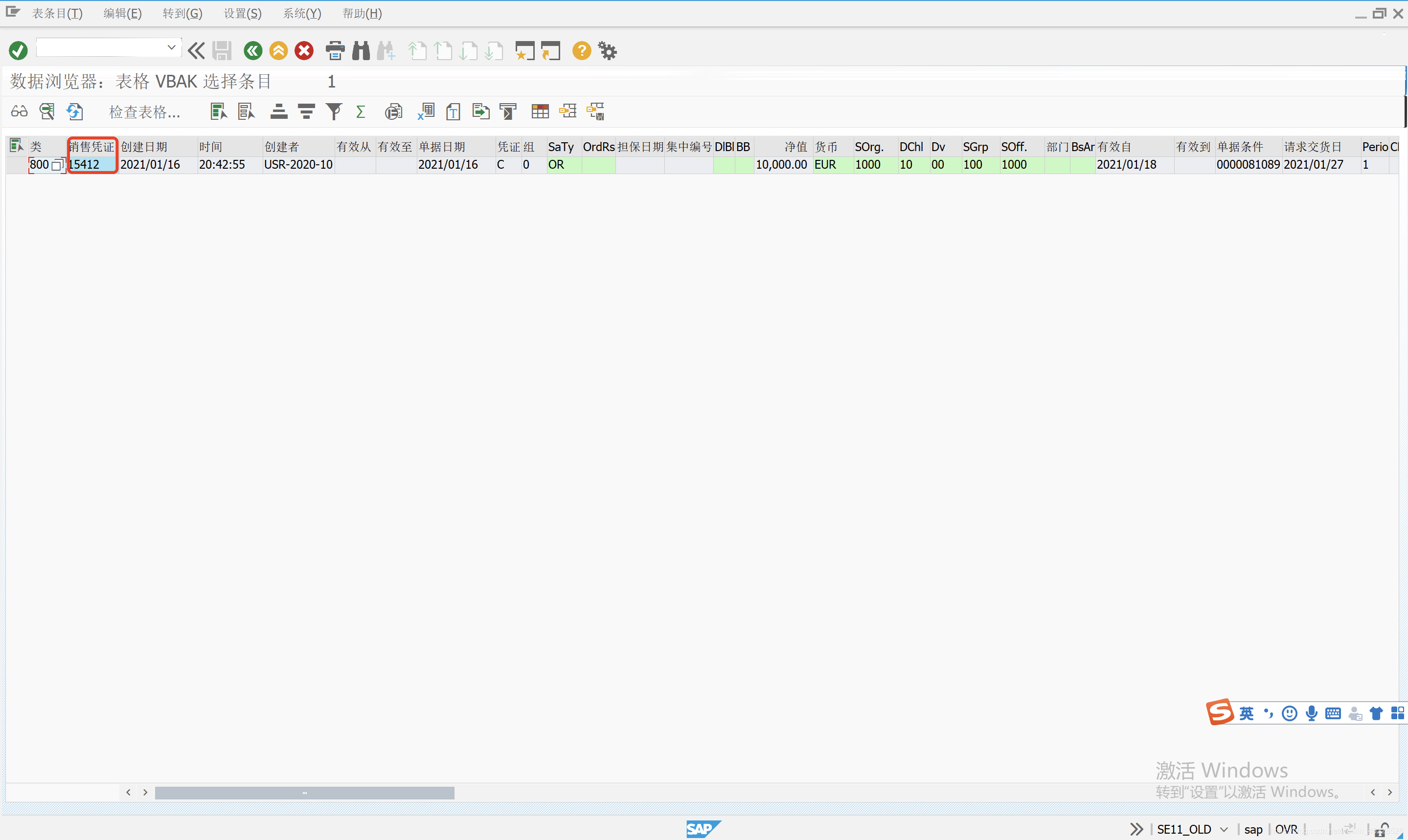Click the green Enter checkmark icon
Image resolution: width=1408 pixels, height=840 pixels.
18,51
